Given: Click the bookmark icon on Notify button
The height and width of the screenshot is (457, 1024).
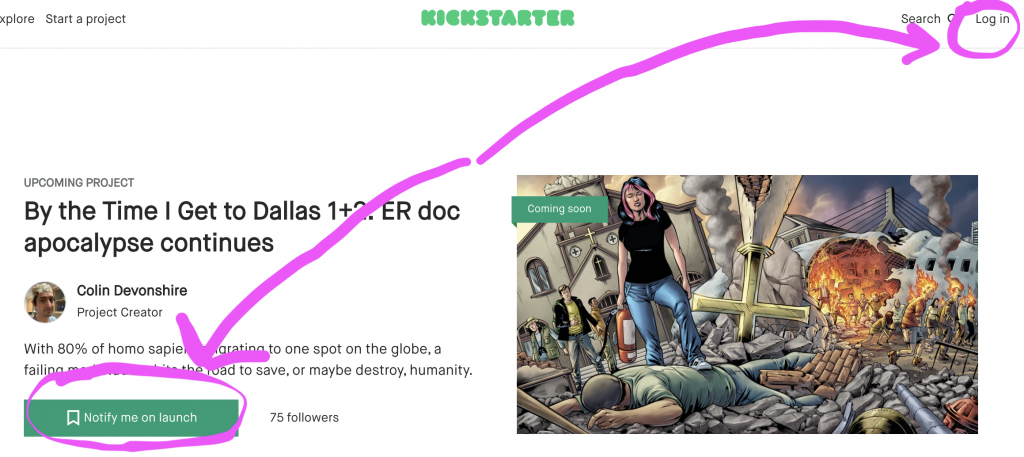Looking at the screenshot, I should [73, 418].
